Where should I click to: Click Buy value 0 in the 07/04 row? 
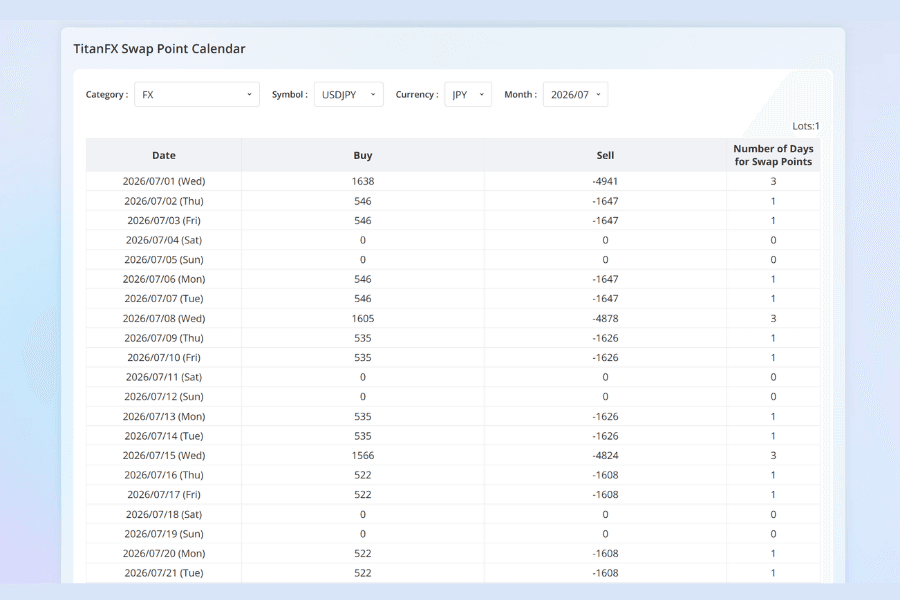363,240
